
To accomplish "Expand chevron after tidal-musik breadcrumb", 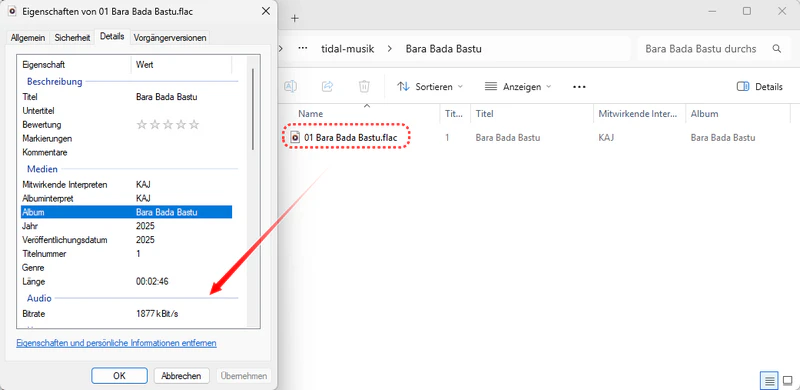I will pyautogui.click(x=390, y=49).
